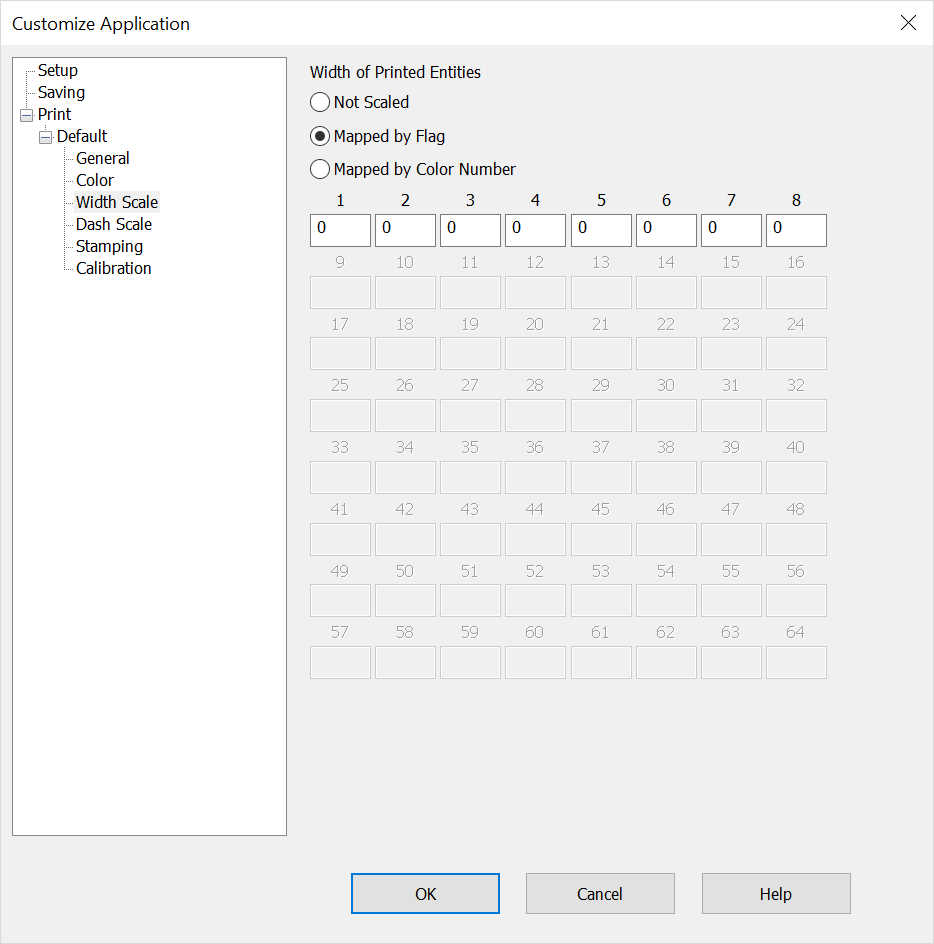This screenshot has height=944, width=934.
Task: Close the Customize Application window
Action: (x=908, y=22)
